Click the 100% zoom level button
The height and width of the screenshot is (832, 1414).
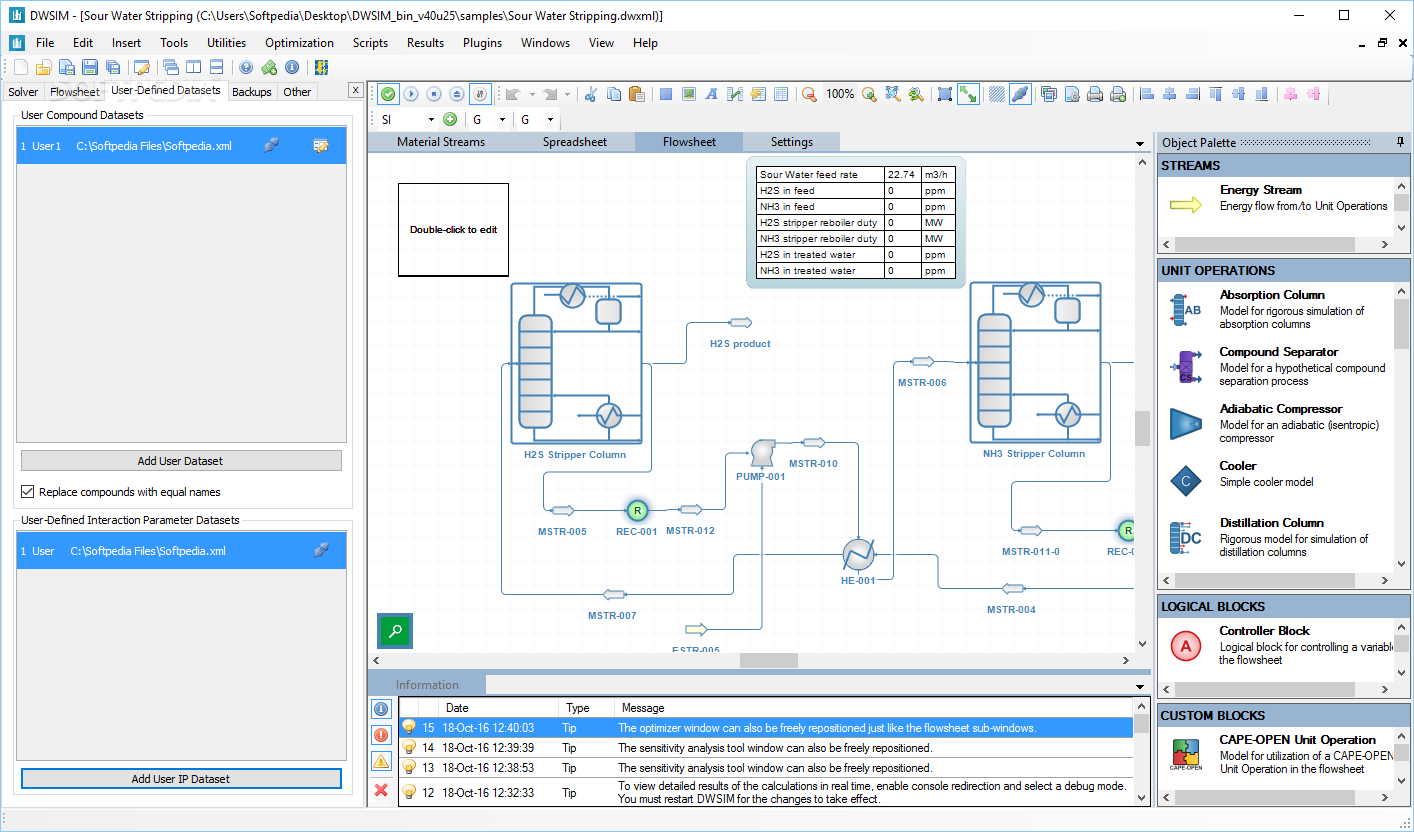pos(840,94)
